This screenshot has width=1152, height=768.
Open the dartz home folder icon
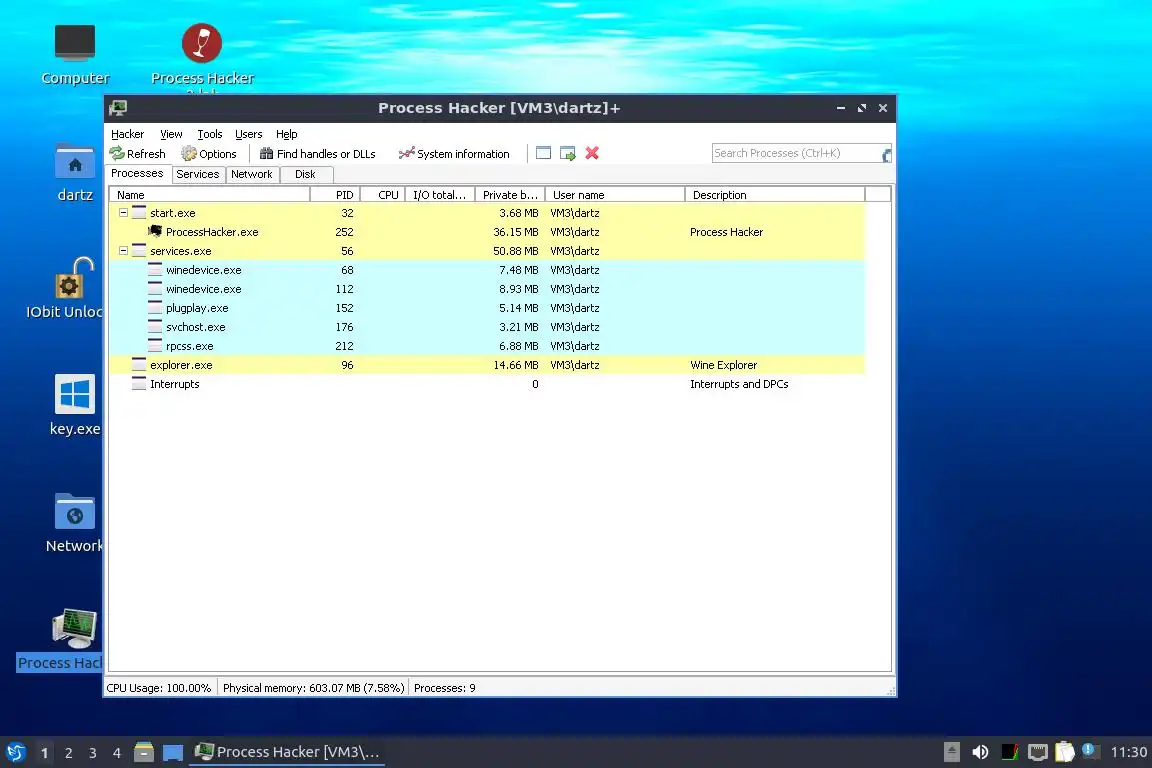(75, 173)
